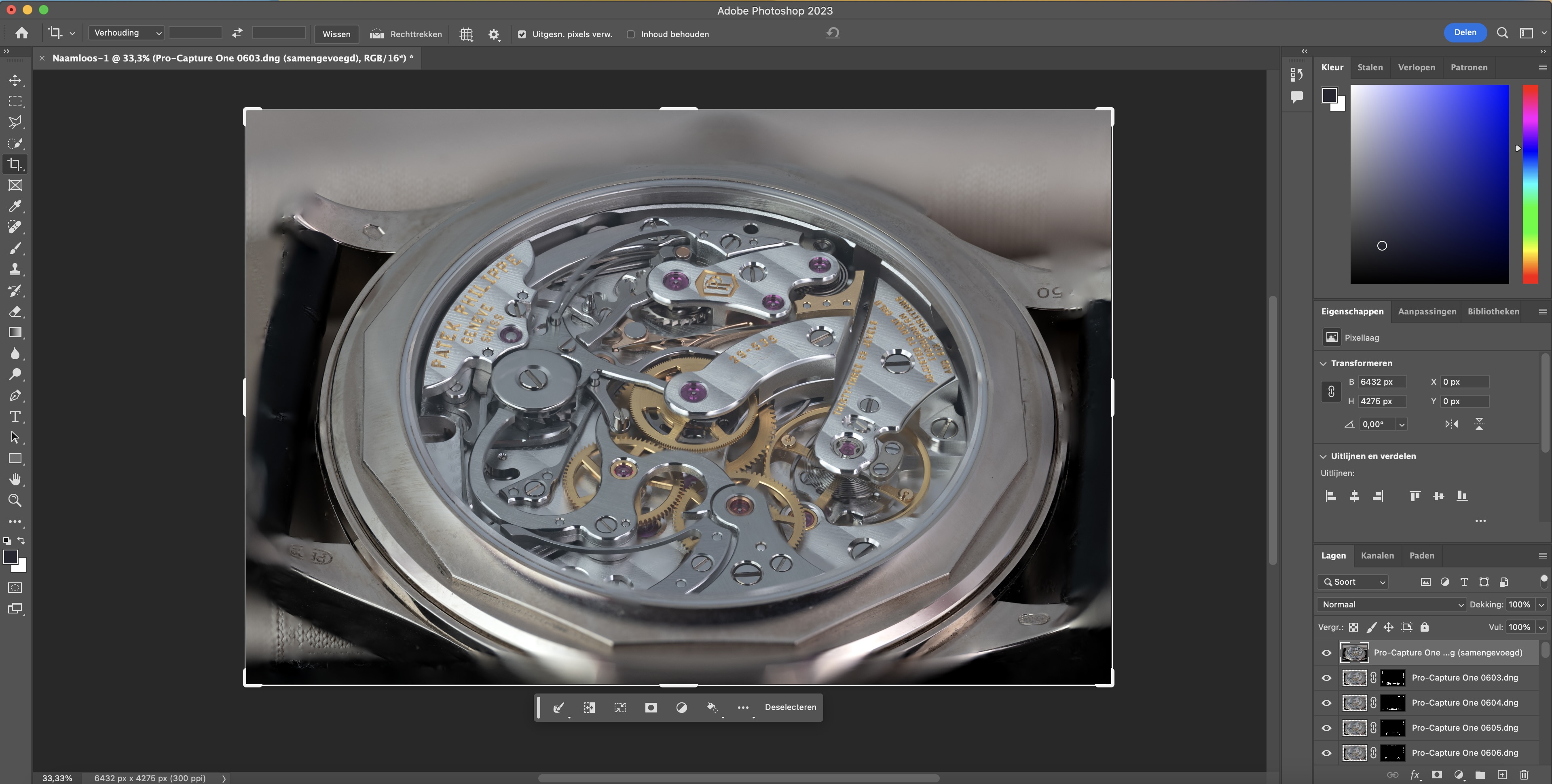Image resolution: width=1552 pixels, height=784 pixels.
Task: Collapse Uitlijnen en verdelen section
Action: (1323, 456)
